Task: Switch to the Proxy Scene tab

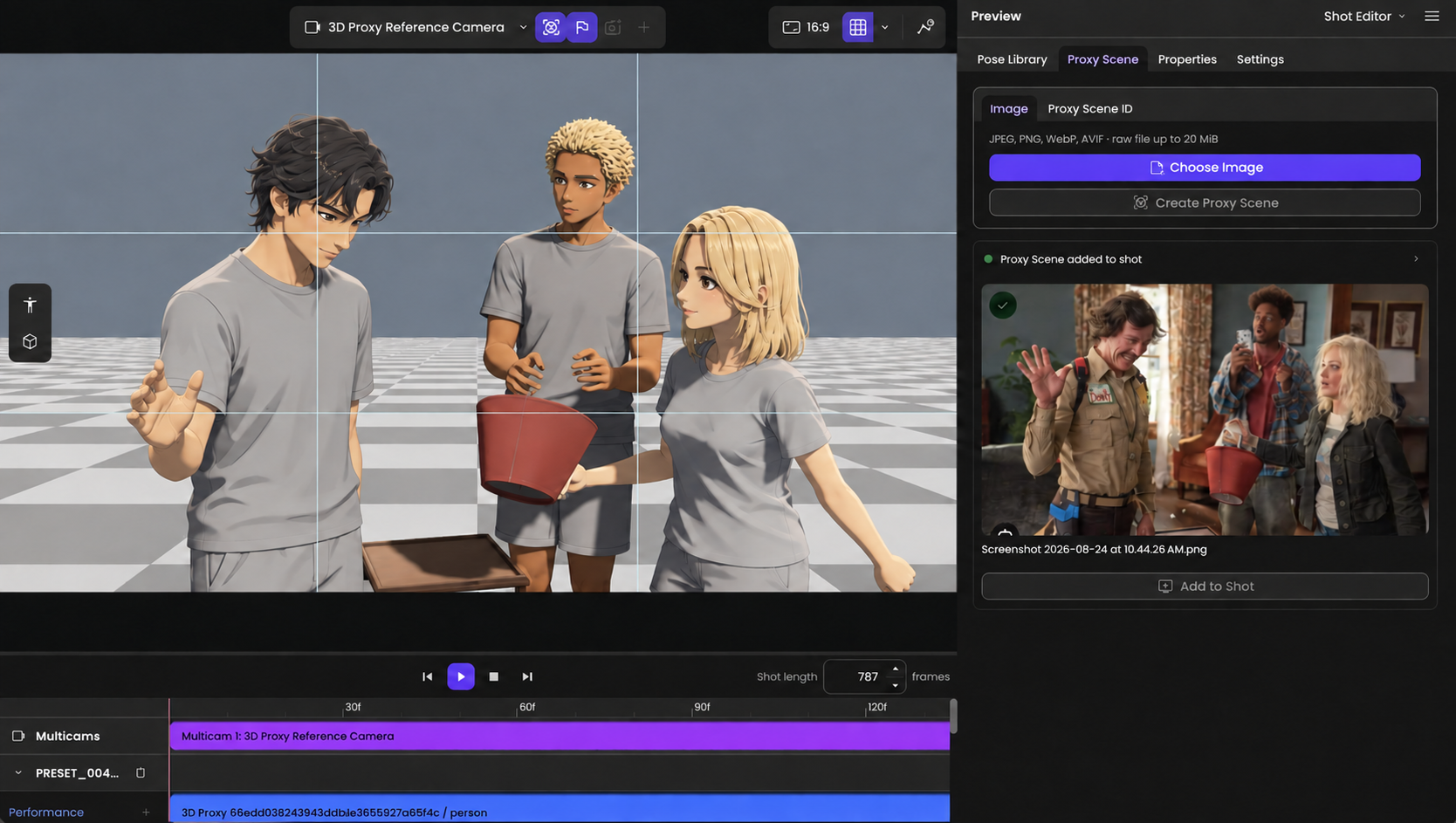Action: click(1102, 59)
